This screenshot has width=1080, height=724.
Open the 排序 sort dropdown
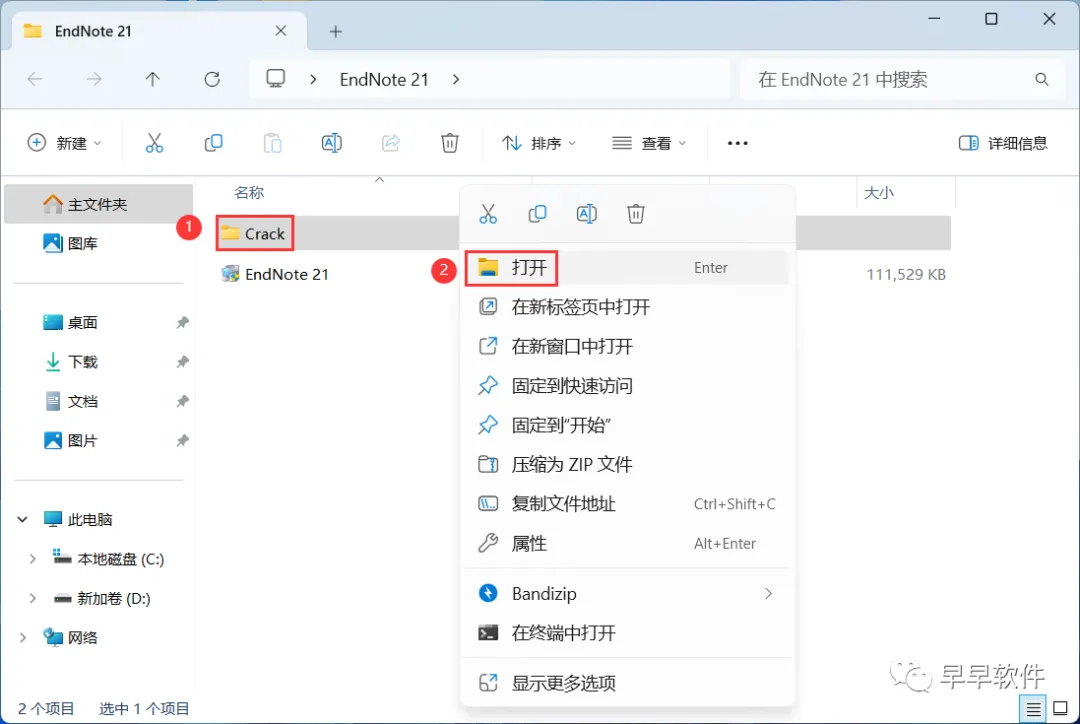[x=539, y=143]
